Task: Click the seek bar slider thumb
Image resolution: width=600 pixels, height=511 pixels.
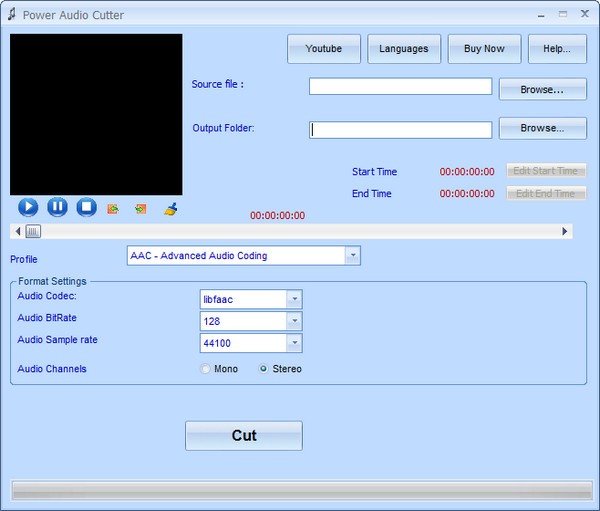Action: pos(33,231)
